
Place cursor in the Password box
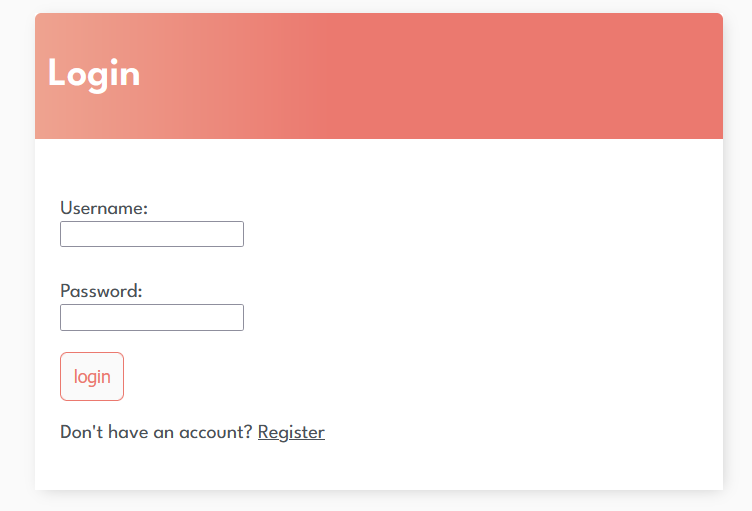coord(152,318)
